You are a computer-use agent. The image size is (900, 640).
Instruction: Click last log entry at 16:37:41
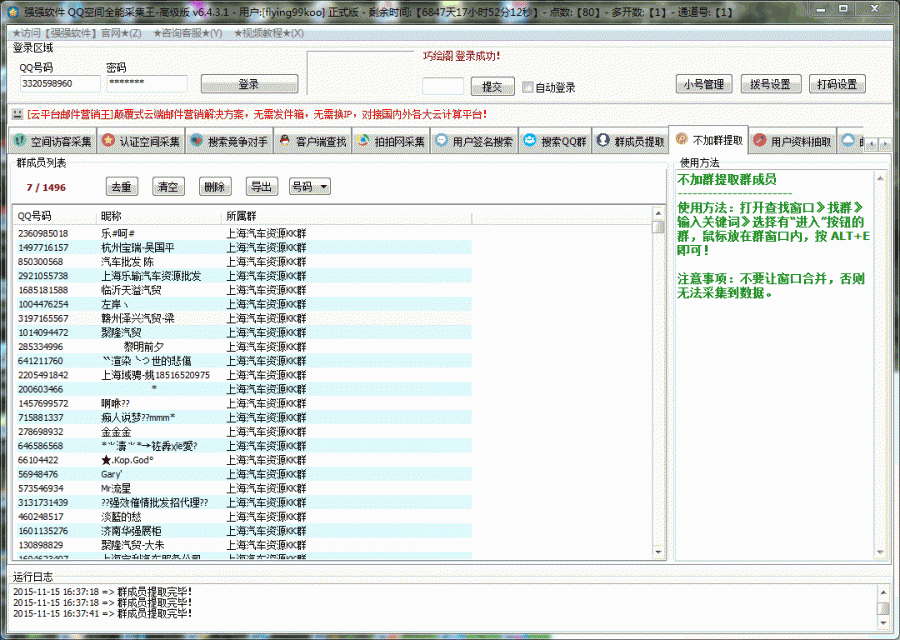(103, 614)
